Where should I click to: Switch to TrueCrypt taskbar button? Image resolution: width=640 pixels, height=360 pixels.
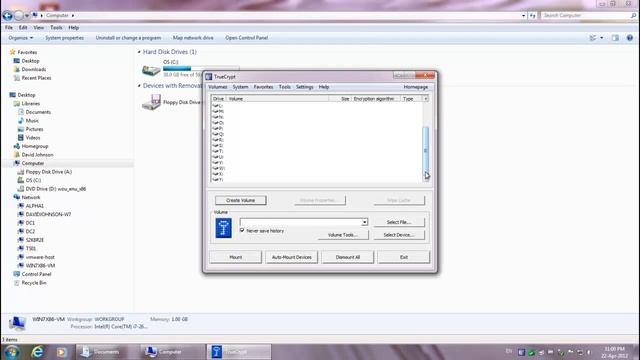(239, 351)
